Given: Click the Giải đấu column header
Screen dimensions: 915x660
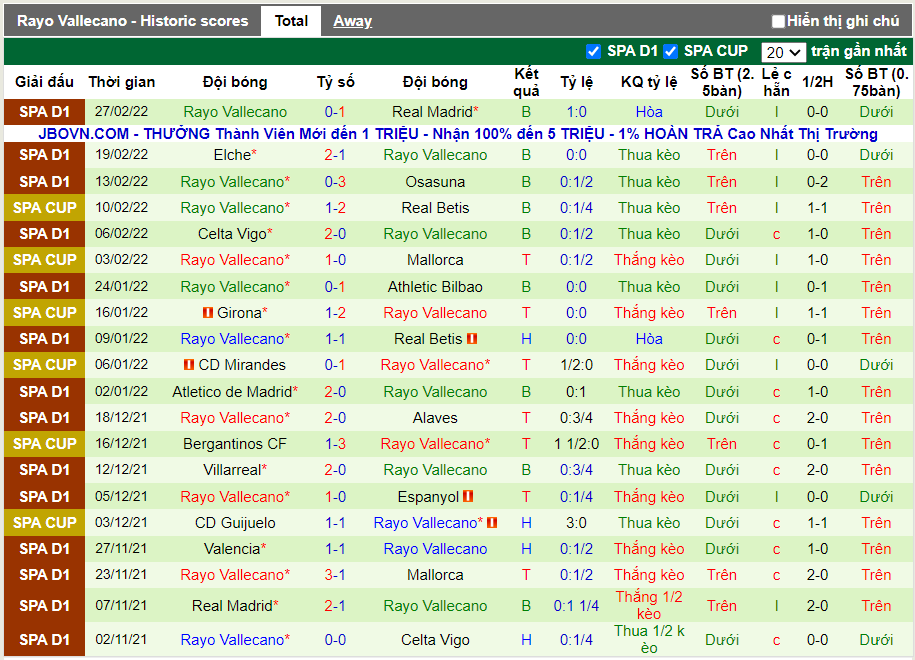Looking at the screenshot, I should 44,82.
